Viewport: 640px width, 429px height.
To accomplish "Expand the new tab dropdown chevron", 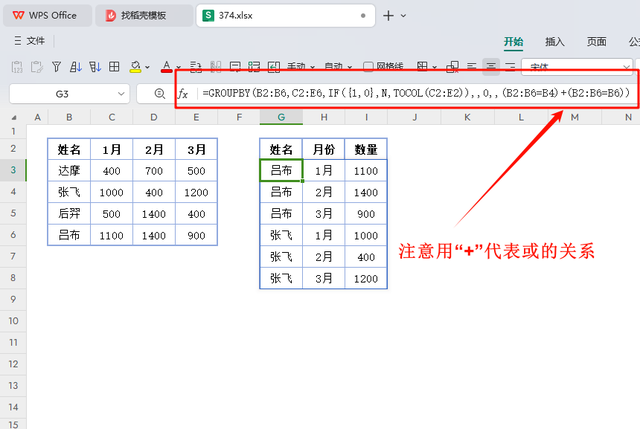I will pos(403,16).
